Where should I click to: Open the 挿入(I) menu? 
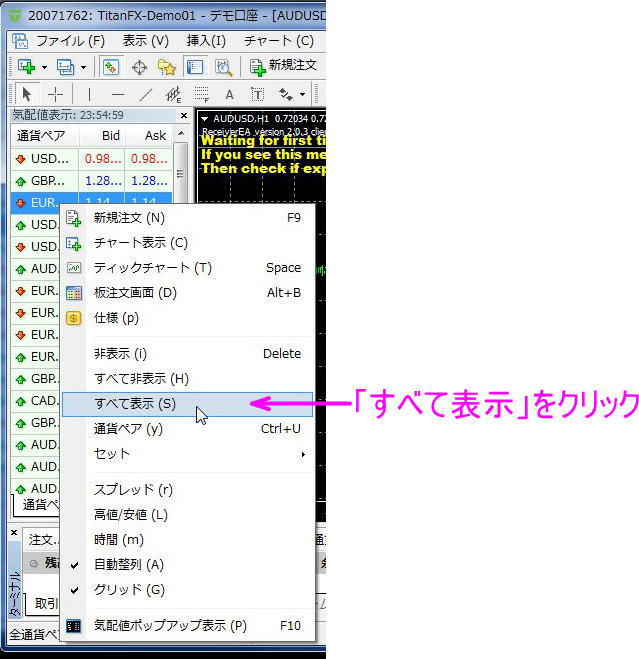(206, 41)
